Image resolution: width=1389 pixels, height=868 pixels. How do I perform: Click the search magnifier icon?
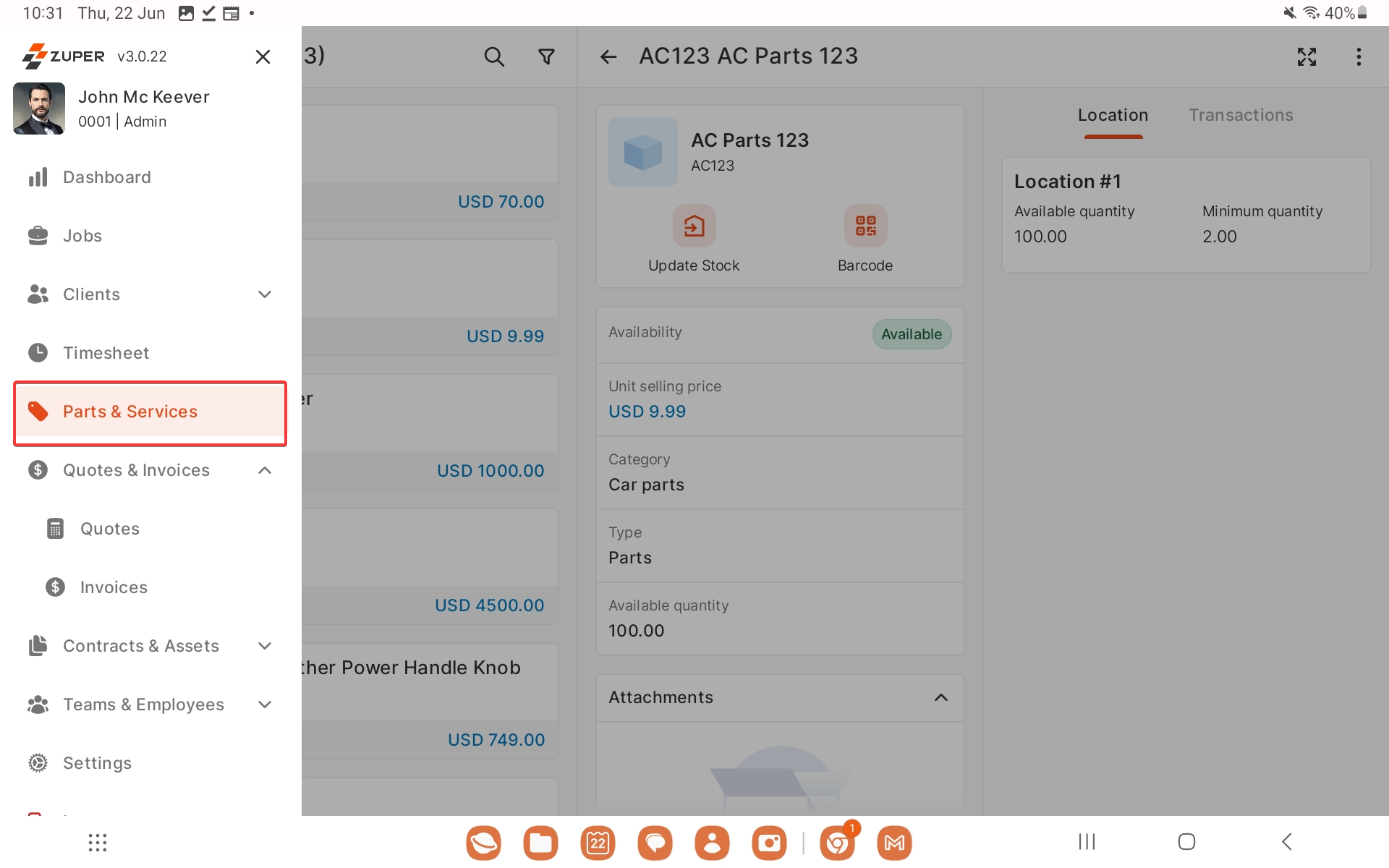pyautogui.click(x=494, y=56)
